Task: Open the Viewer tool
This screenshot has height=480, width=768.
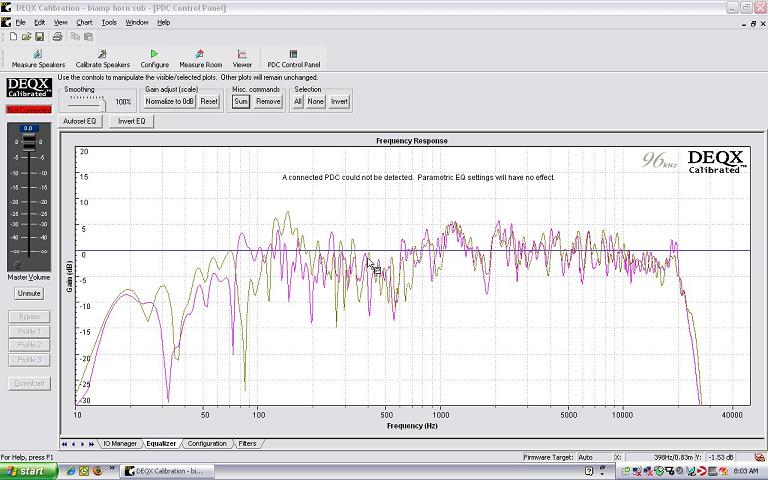Action: pyautogui.click(x=242, y=59)
